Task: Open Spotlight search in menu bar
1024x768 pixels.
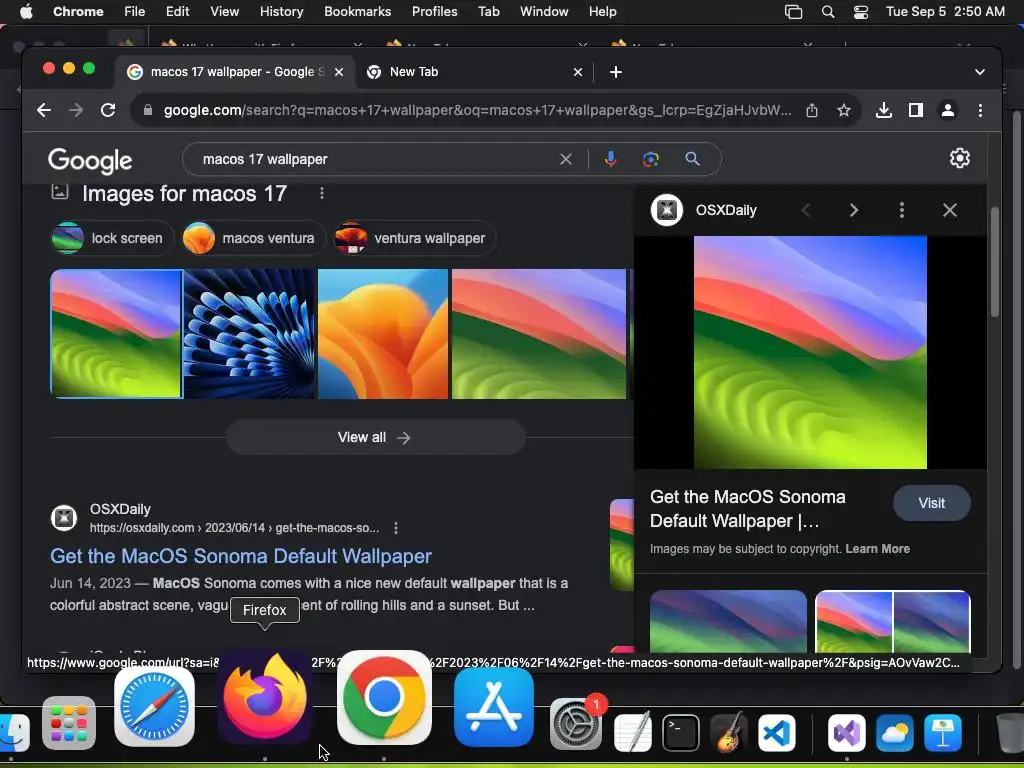Action: tap(828, 12)
